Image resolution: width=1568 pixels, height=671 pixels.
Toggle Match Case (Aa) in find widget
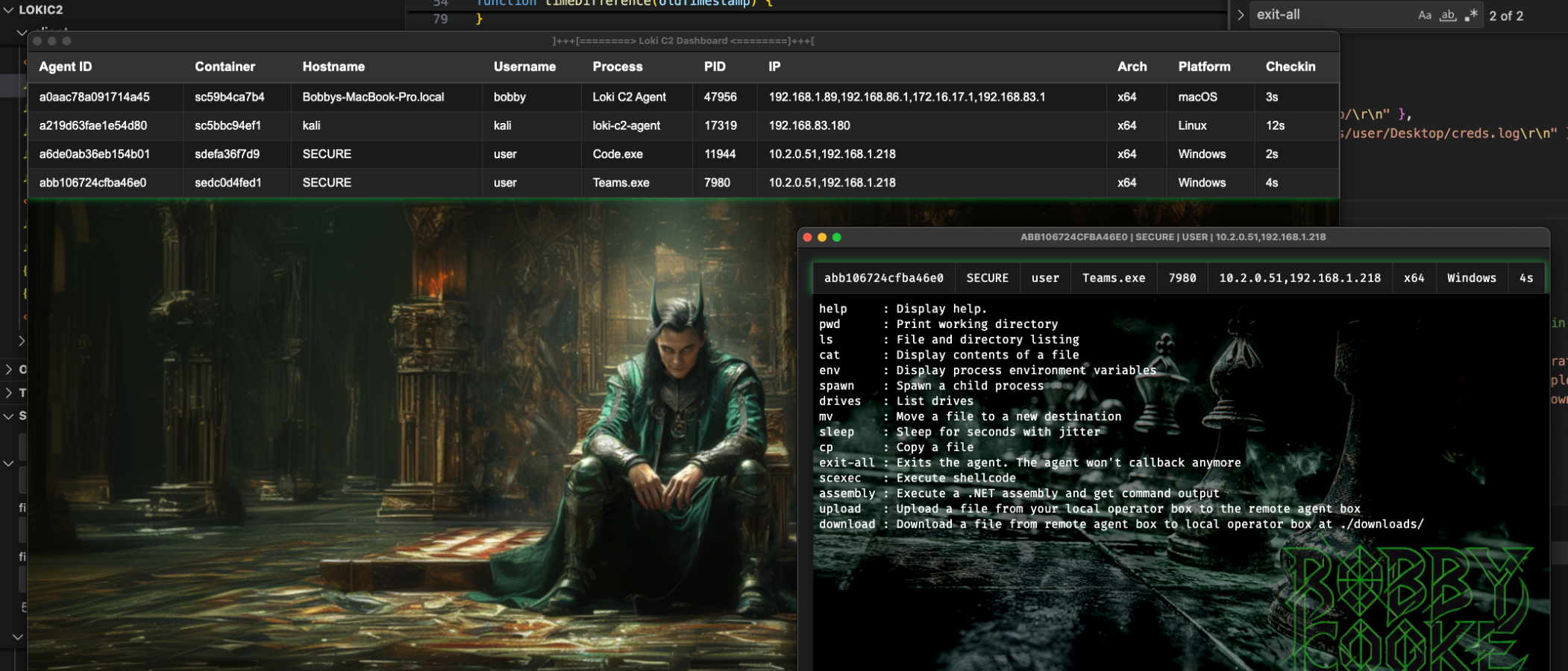pyautogui.click(x=1425, y=15)
